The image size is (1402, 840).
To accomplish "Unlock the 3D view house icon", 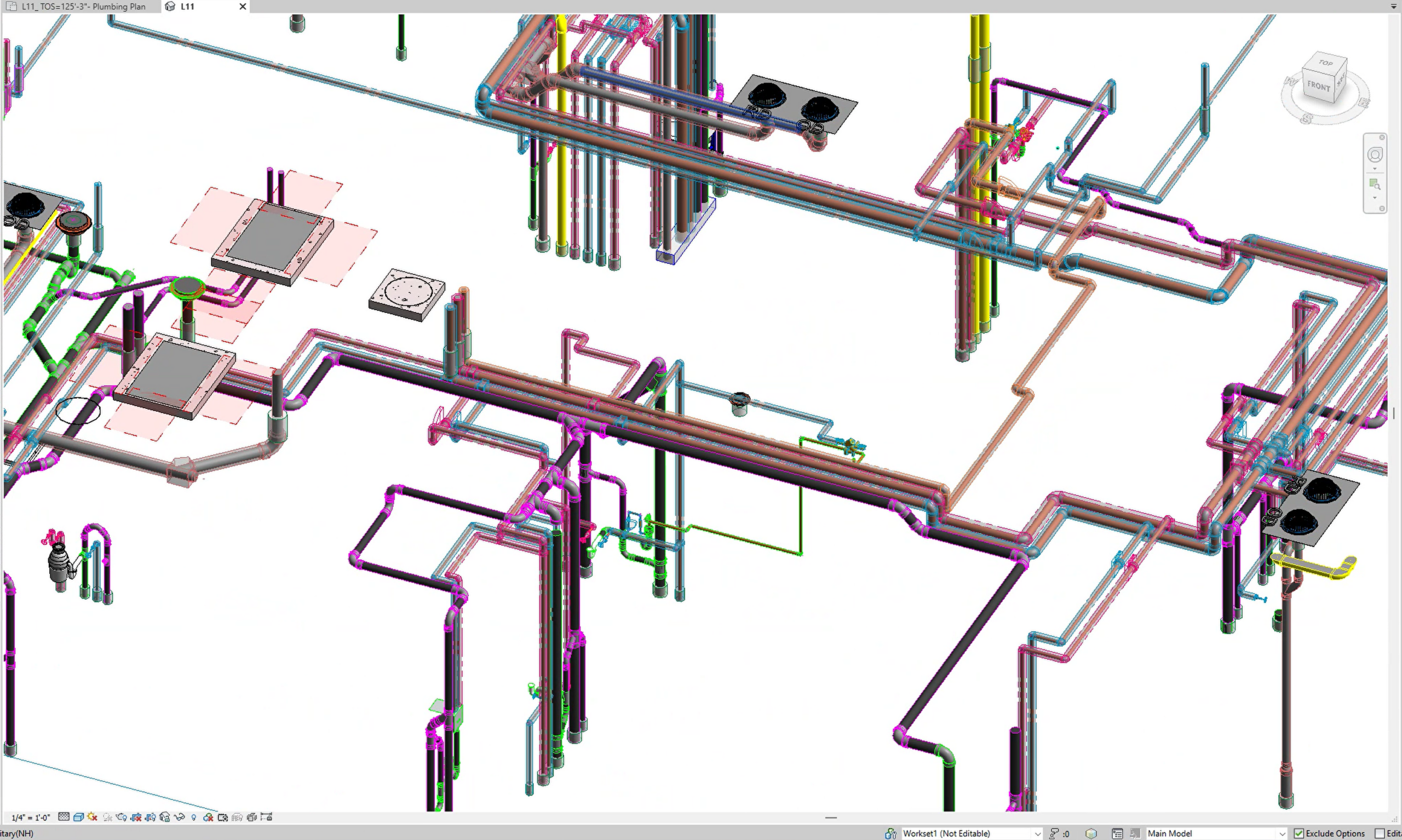I will point(165,817).
